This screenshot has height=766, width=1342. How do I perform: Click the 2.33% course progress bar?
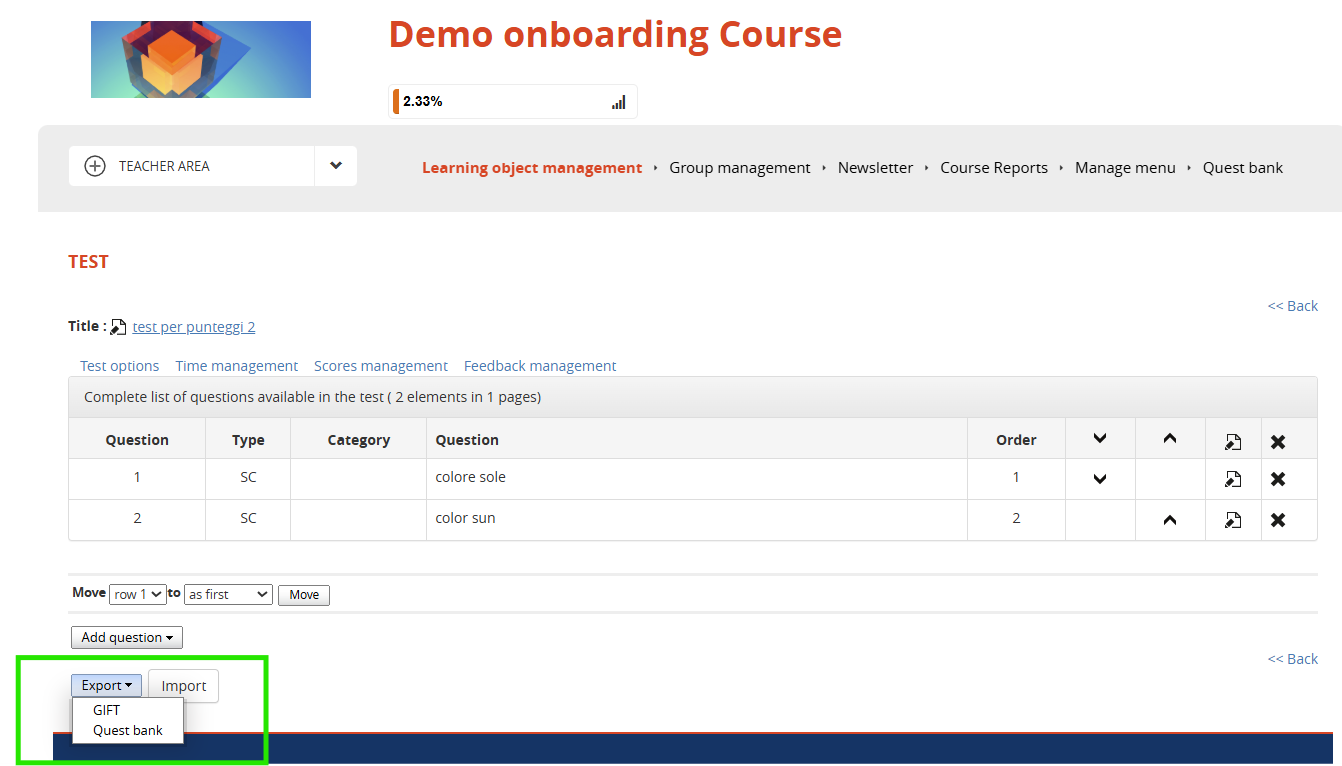tap(500, 102)
